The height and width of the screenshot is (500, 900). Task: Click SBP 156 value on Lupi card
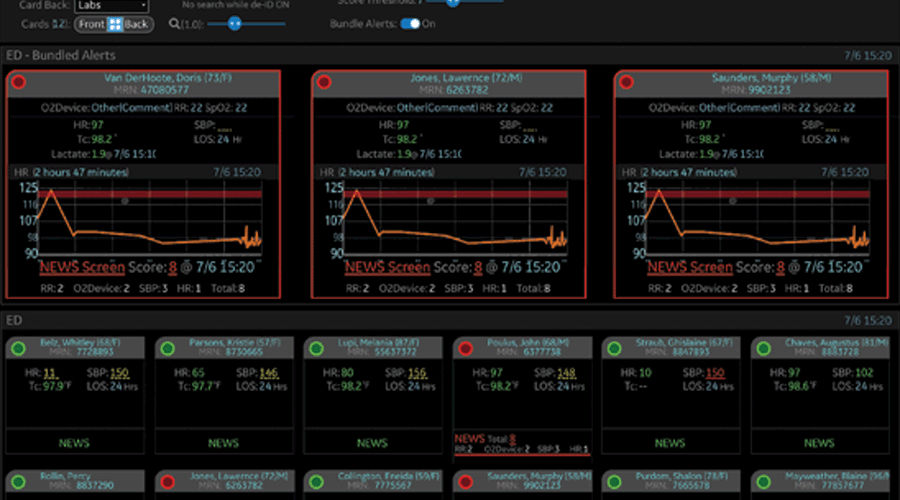point(417,373)
